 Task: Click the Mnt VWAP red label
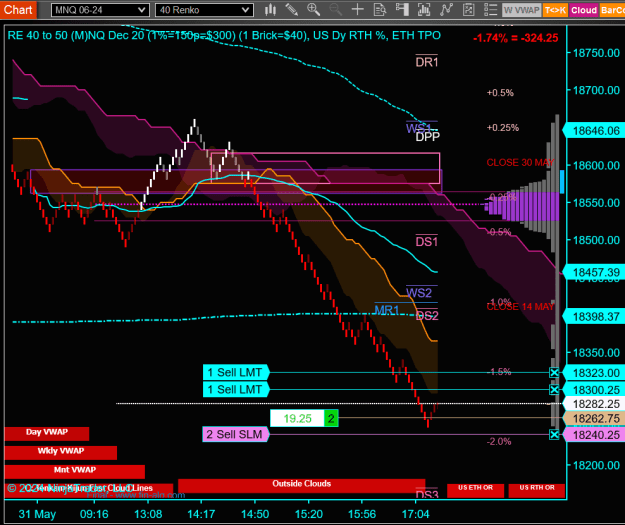point(75,471)
